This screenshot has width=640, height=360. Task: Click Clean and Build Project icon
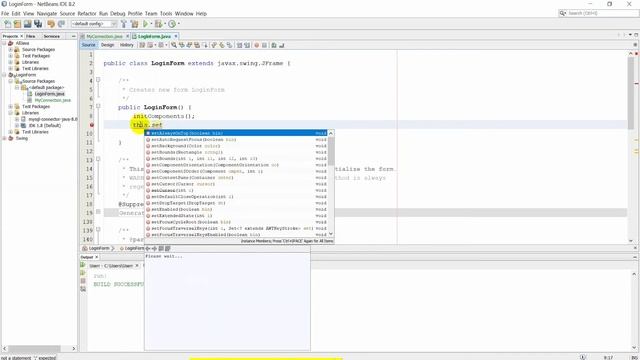134,24
